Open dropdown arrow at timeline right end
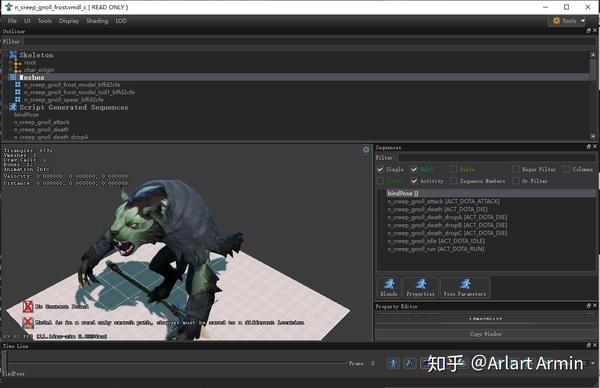This screenshot has width=600, height=388. pos(592,363)
